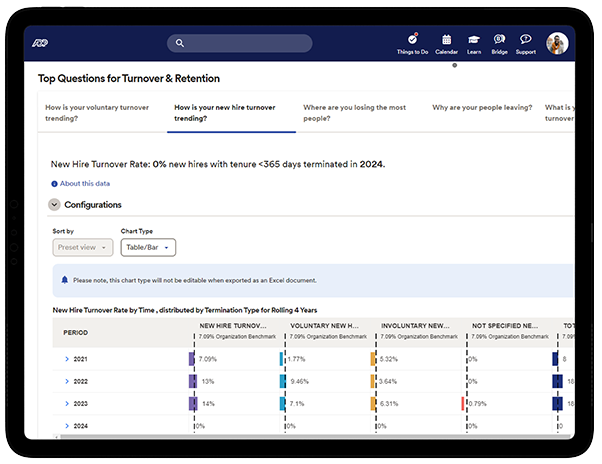The image size is (602, 464).
Task: Expand the 2021 period row
Action: point(67,359)
